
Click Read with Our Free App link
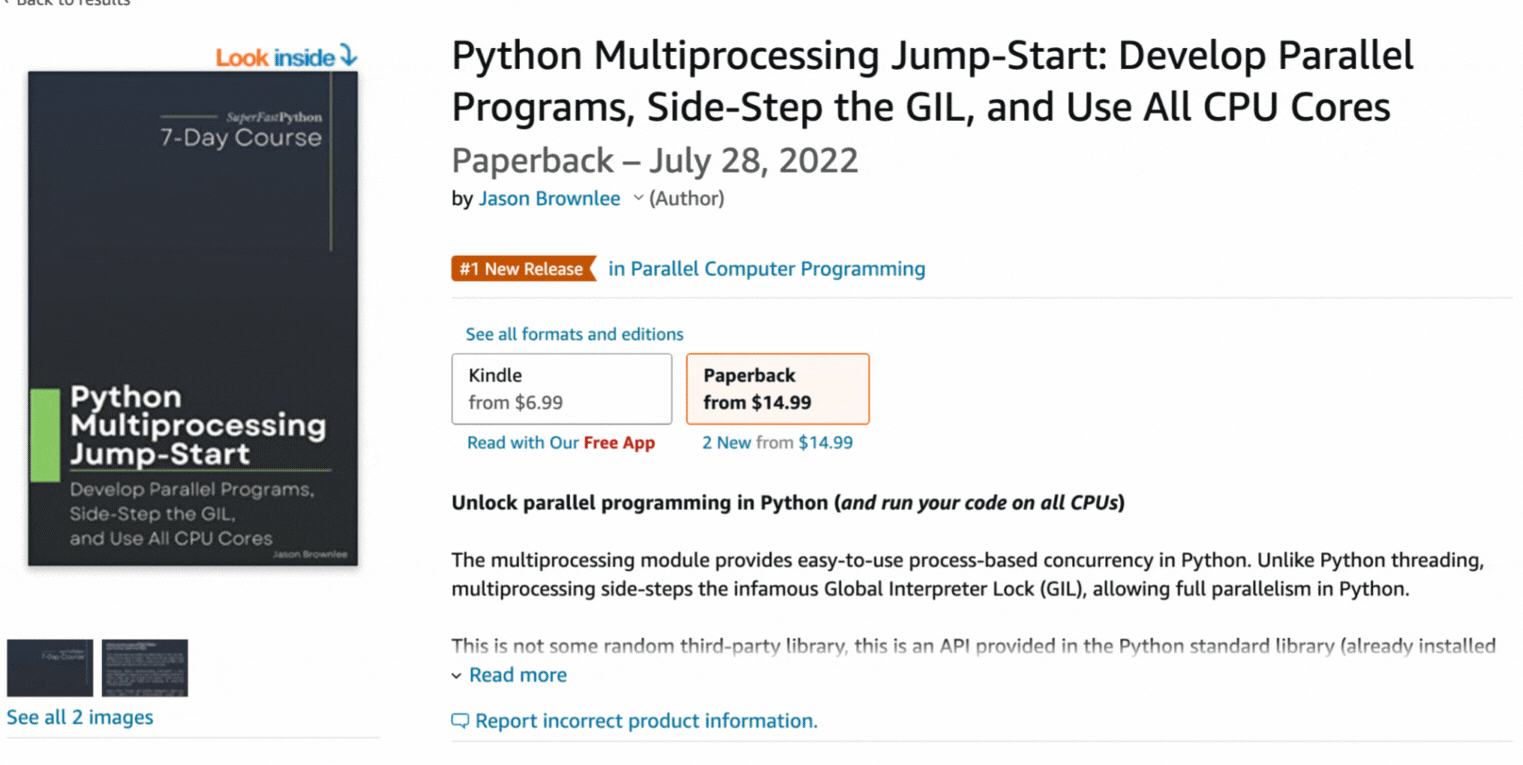coord(560,443)
